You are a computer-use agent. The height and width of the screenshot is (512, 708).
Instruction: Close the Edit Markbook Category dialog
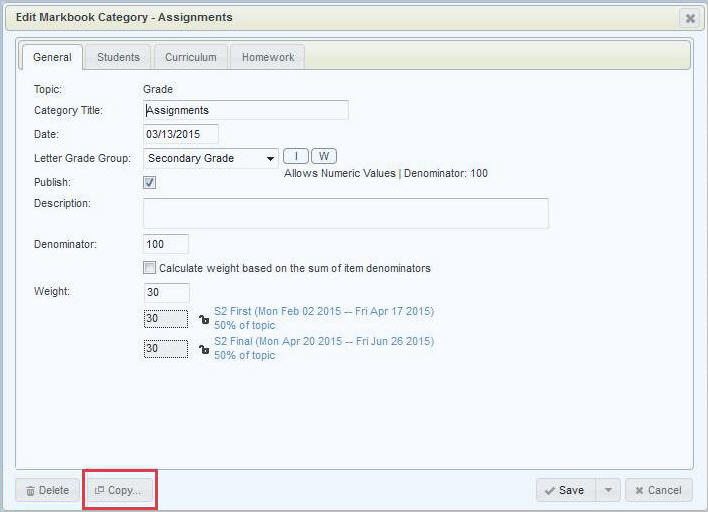pyautogui.click(x=689, y=18)
